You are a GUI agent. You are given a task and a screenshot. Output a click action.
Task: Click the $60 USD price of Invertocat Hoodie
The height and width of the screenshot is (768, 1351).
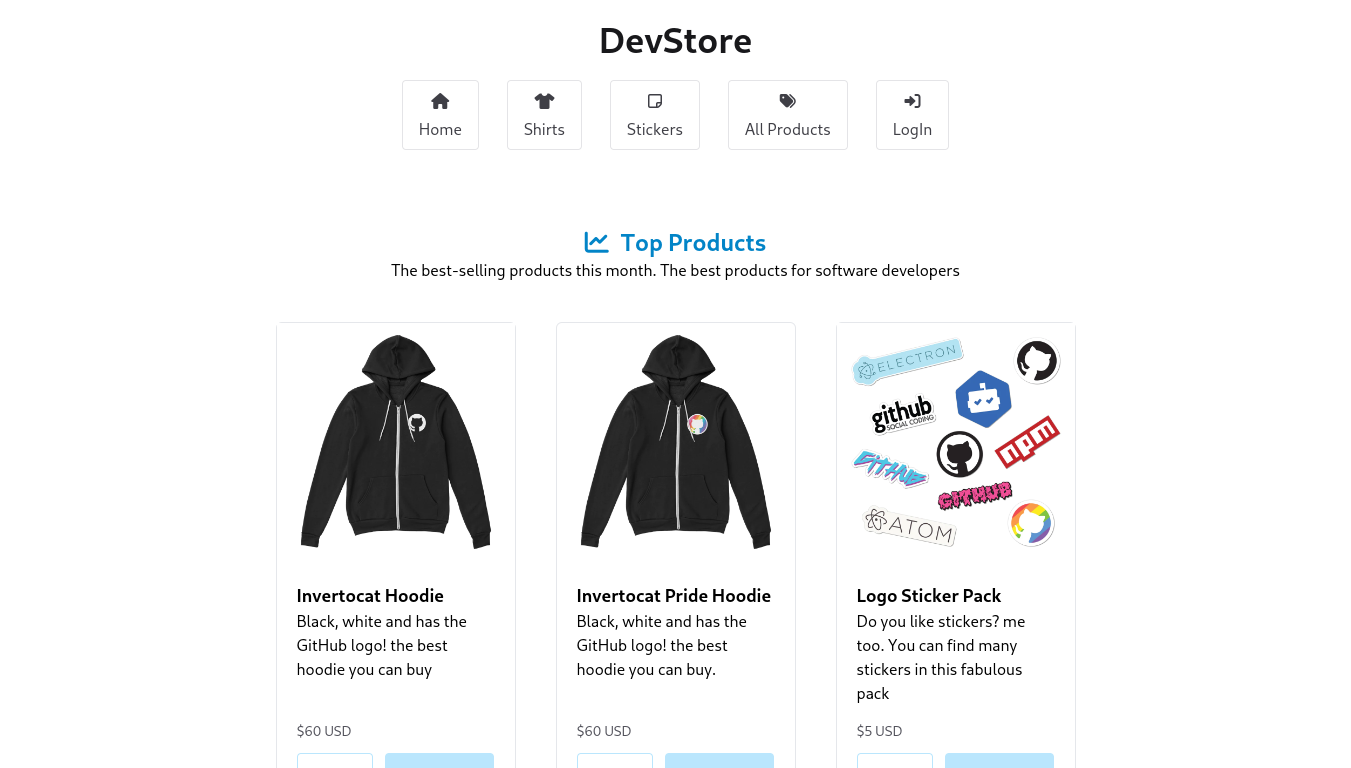click(x=324, y=731)
